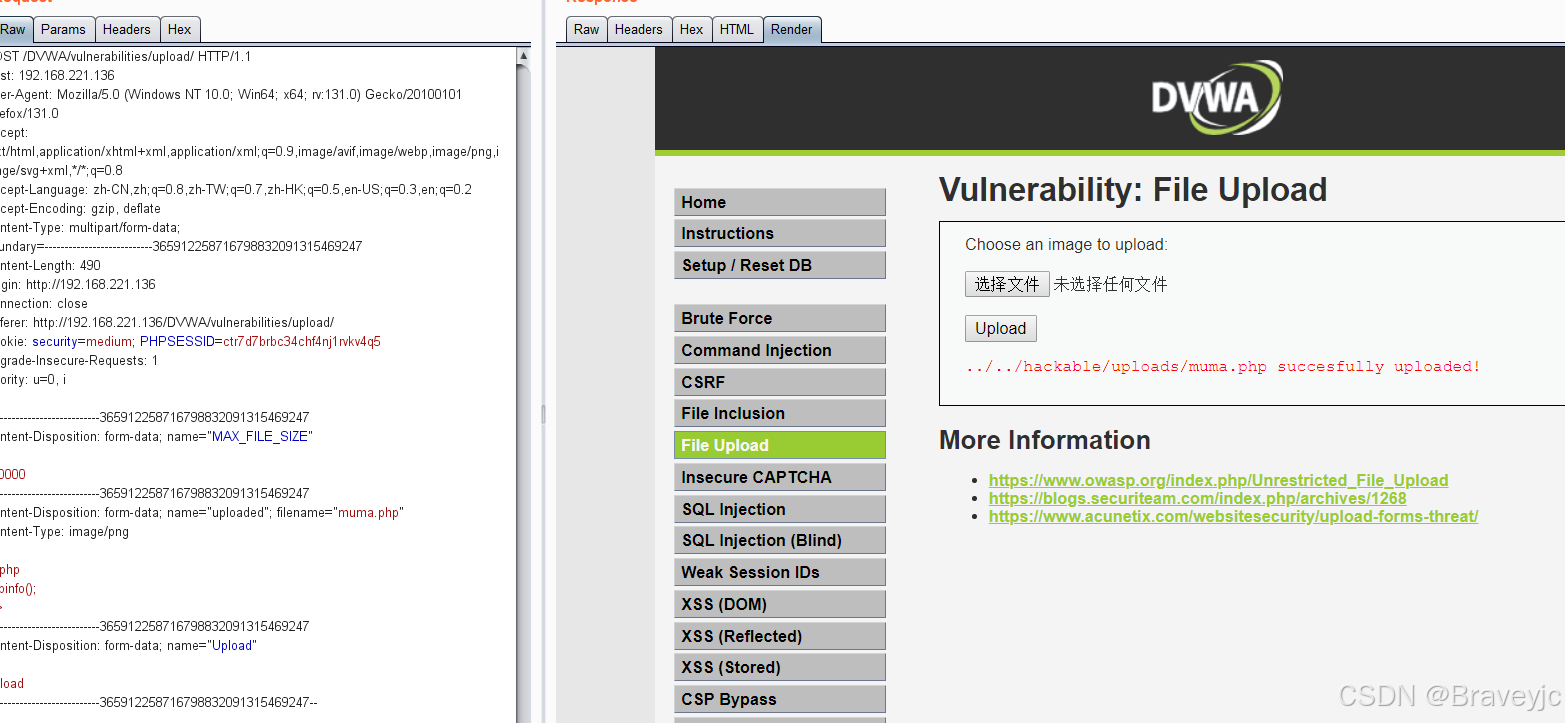Open the response HTML tab
Image resolution: width=1565 pixels, height=723 pixels.
pos(737,29)
